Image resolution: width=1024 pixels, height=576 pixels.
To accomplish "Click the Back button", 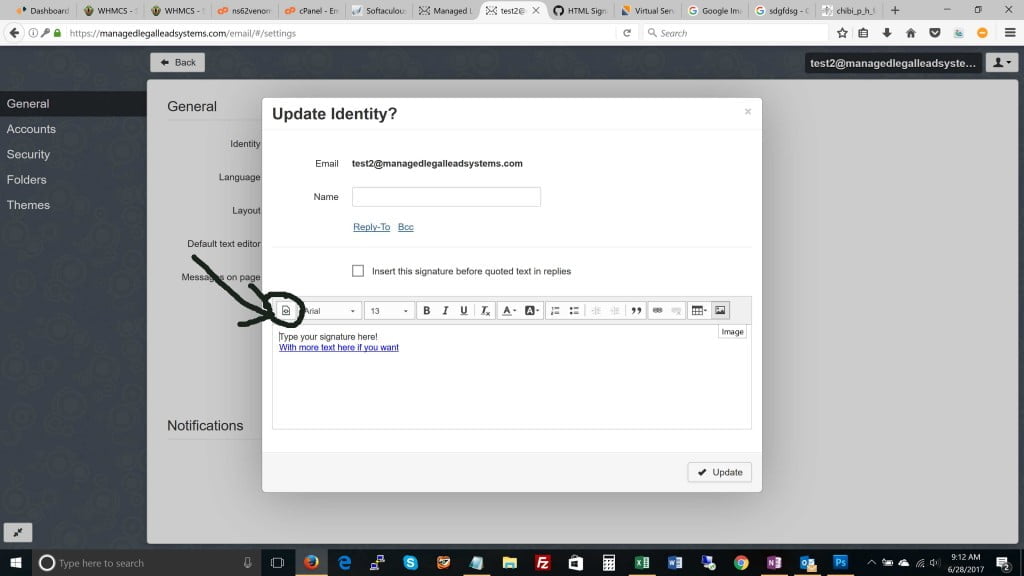I will (x=178, y=62).
